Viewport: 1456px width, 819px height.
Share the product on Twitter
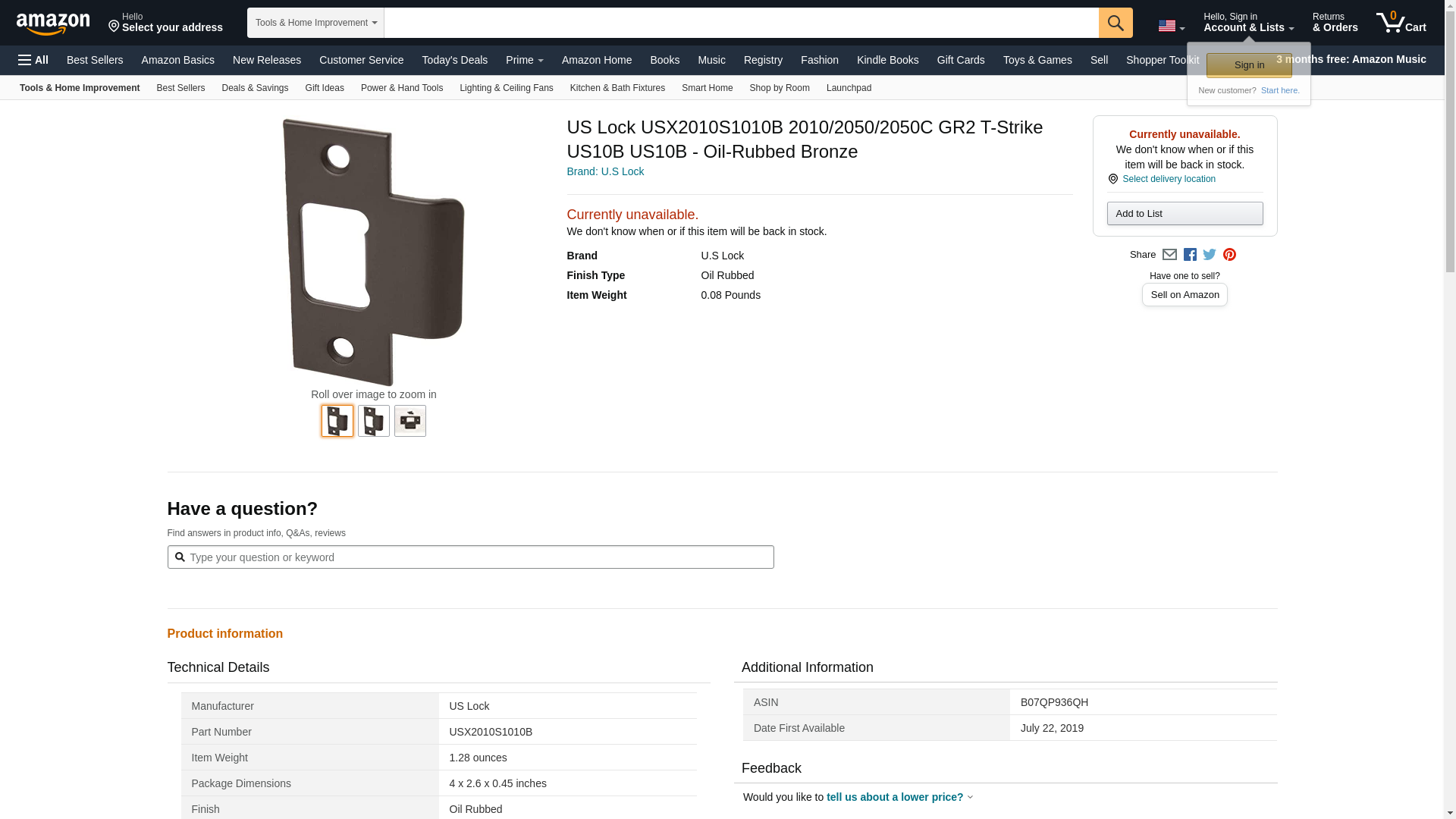[1210, 255]
